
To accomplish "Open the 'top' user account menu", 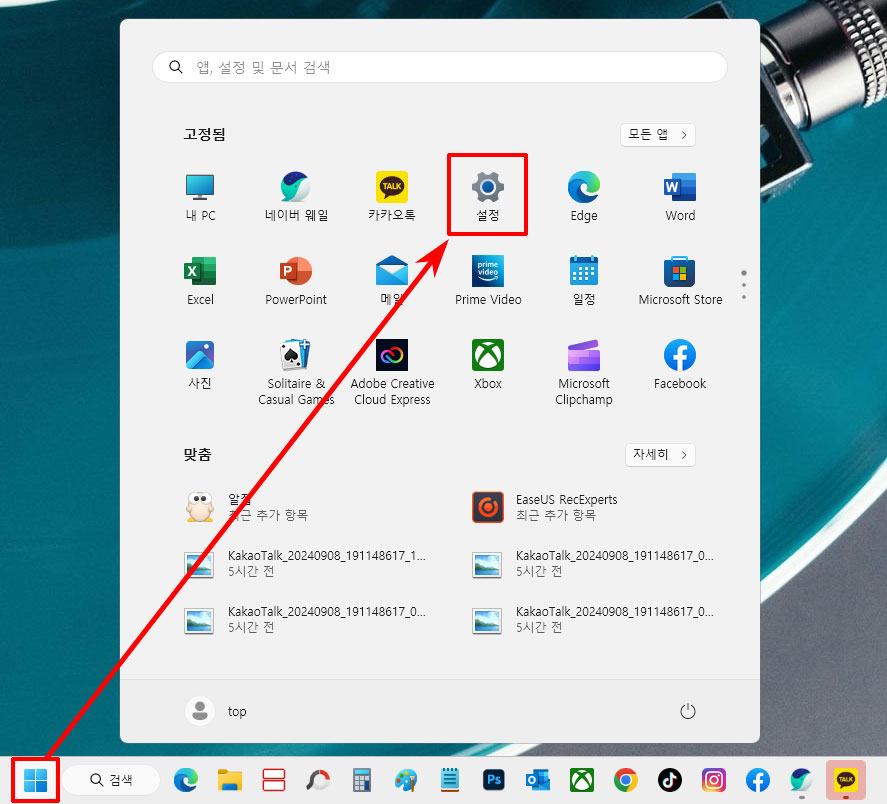I will point(216,711).
